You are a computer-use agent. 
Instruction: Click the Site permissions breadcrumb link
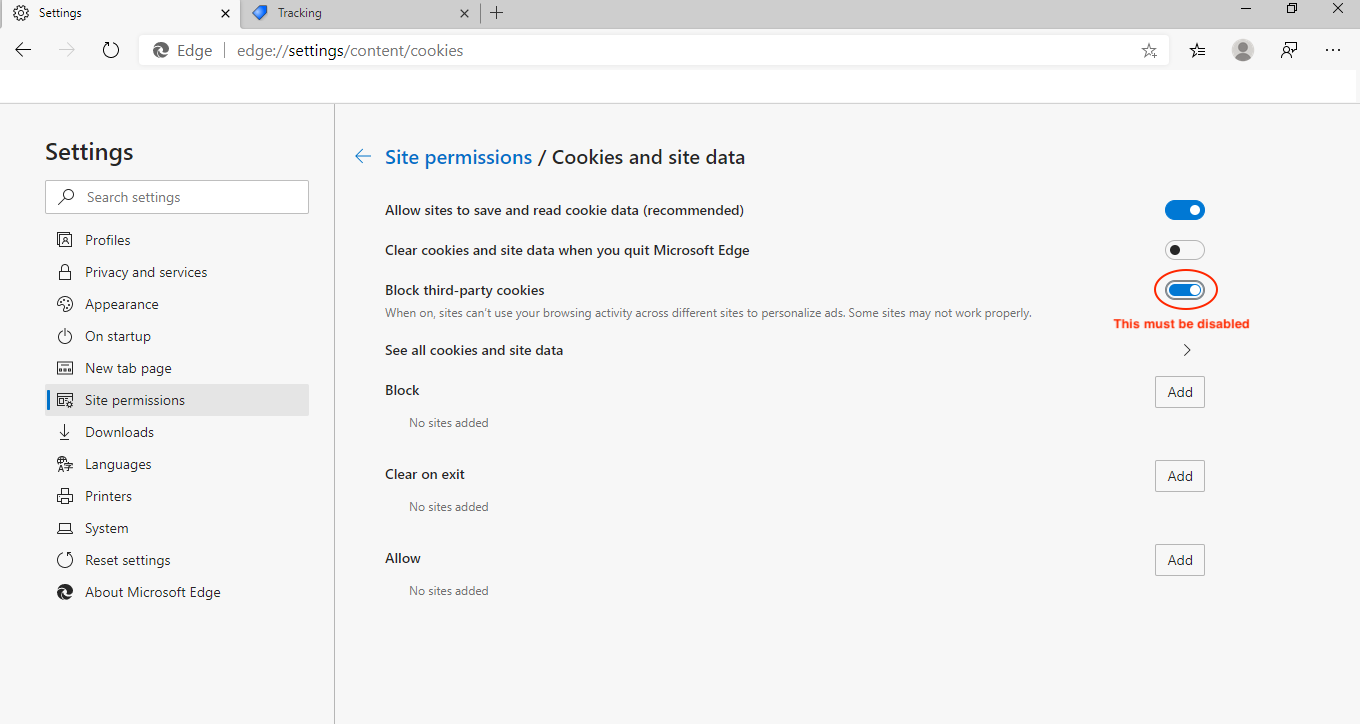point(458,157)
